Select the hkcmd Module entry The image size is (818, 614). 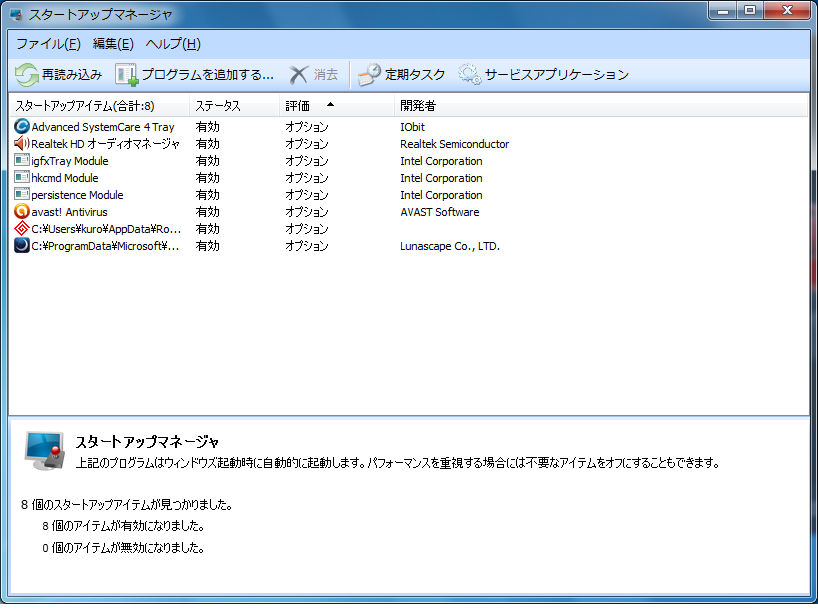tap(408, 177)
